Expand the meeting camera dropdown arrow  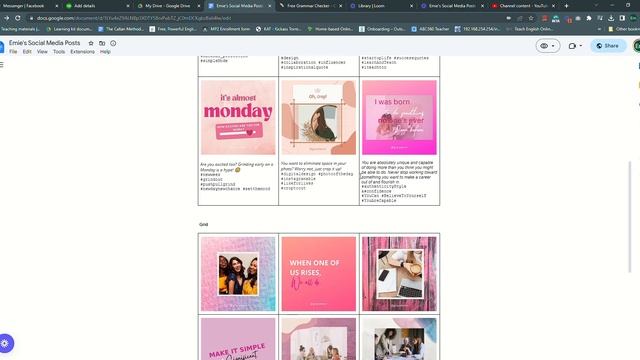pos(581,46)
